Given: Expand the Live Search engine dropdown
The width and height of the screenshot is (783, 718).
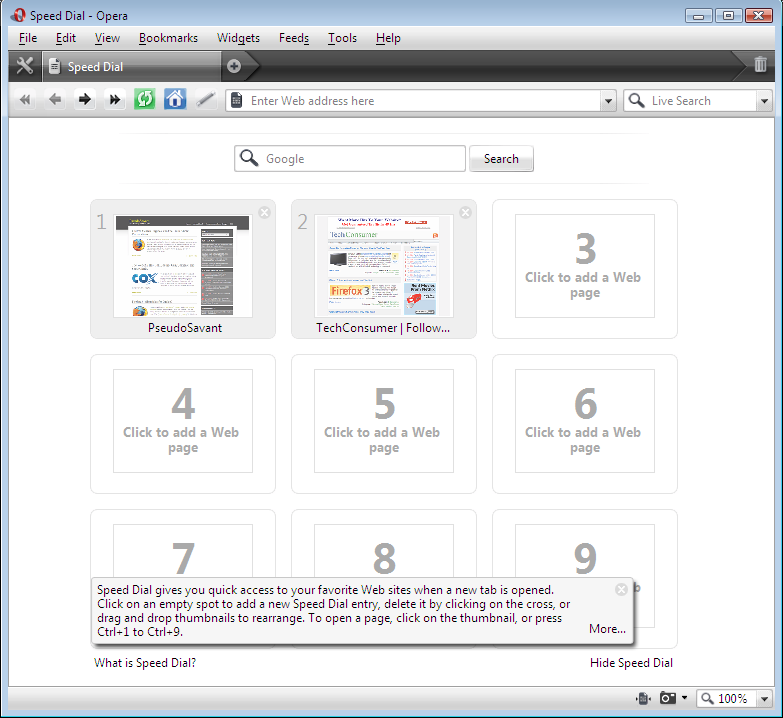Looking at the screenshot, I should [x=764, y=101].
